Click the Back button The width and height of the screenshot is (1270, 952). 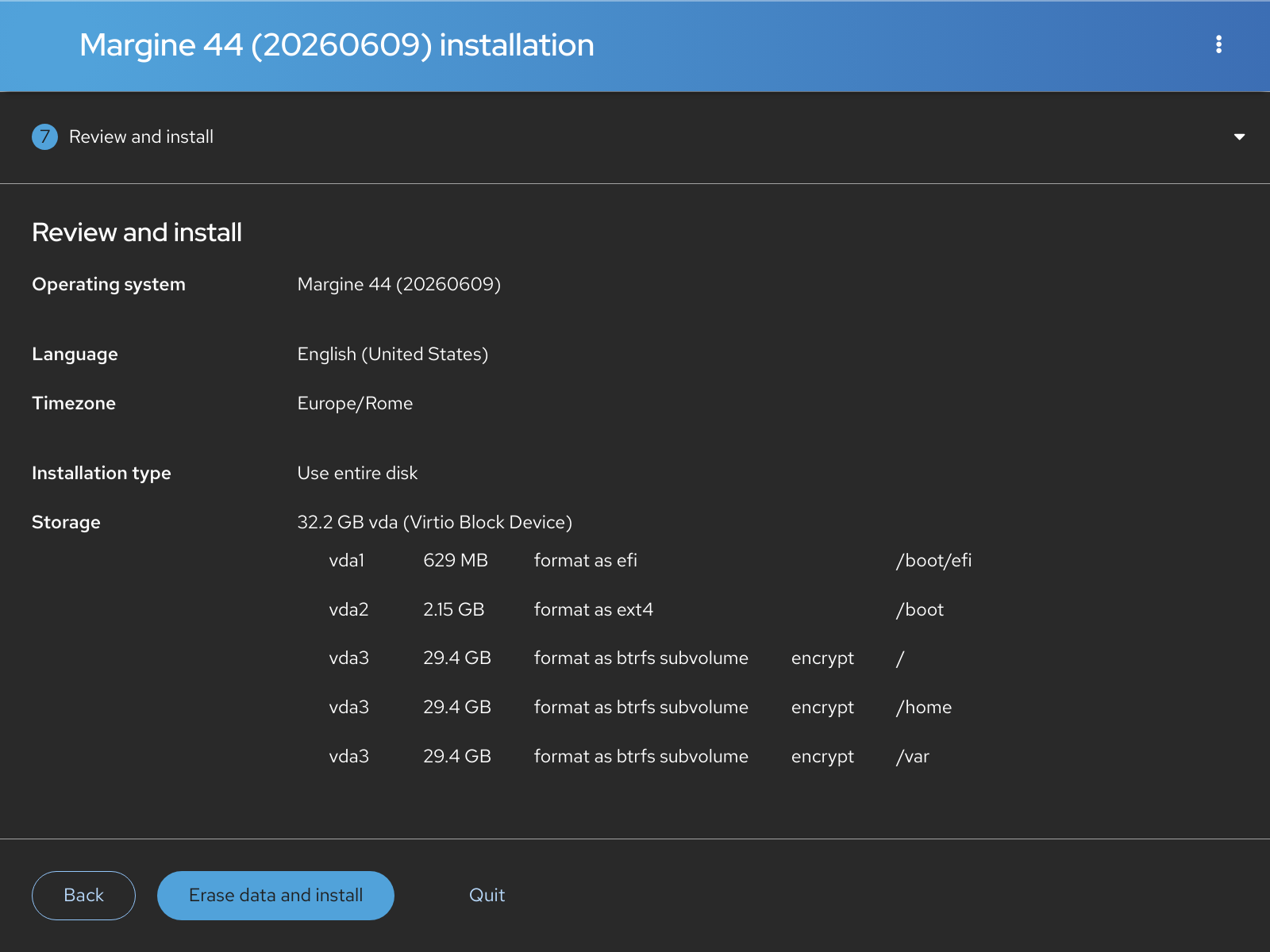tap(83, 896)
